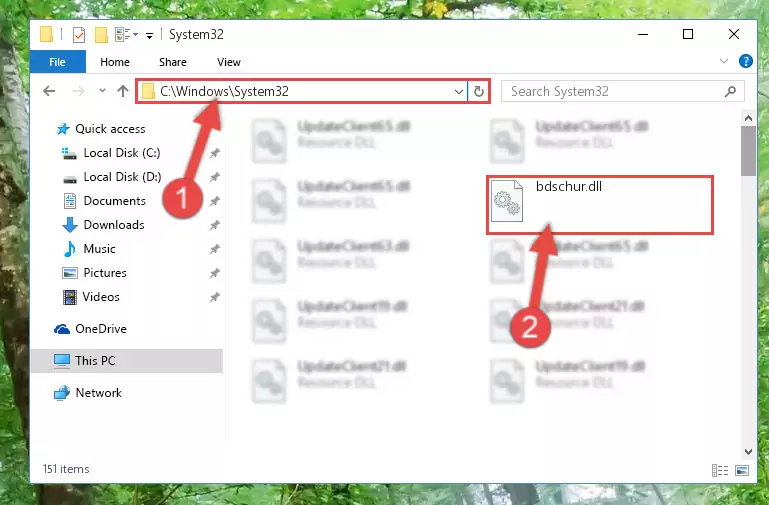Click the pin icon beside Videos
769x505 pixels.
coord(214,298)
